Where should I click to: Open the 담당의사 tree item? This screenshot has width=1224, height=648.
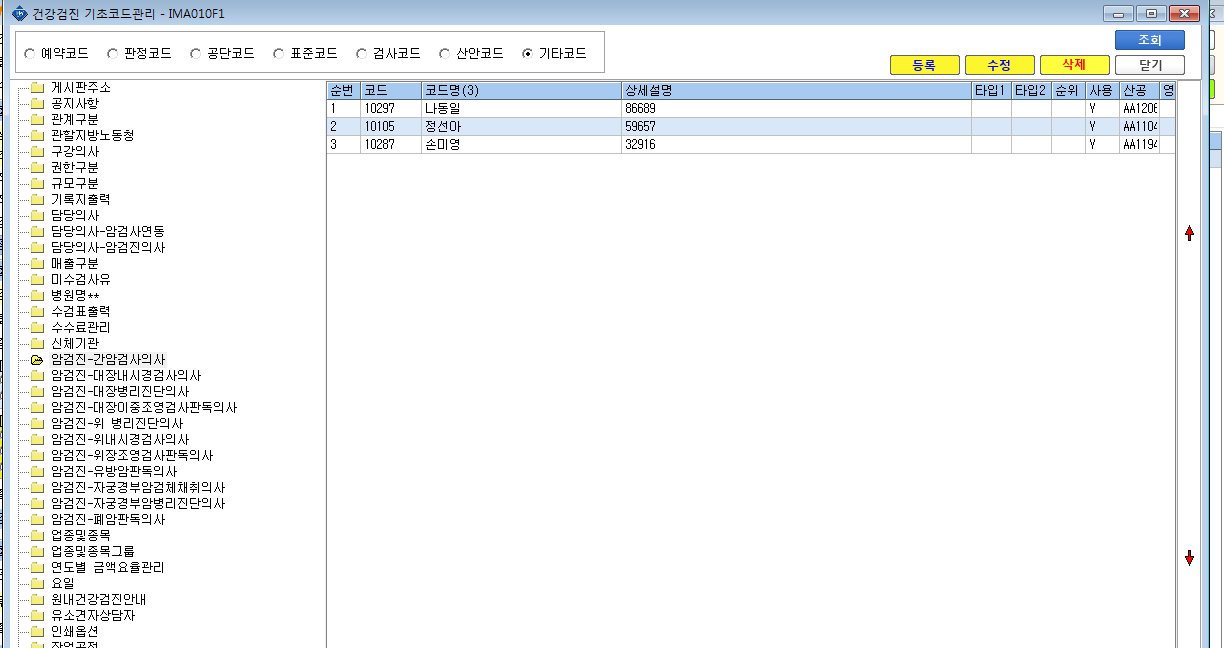(x=75, y=216)
